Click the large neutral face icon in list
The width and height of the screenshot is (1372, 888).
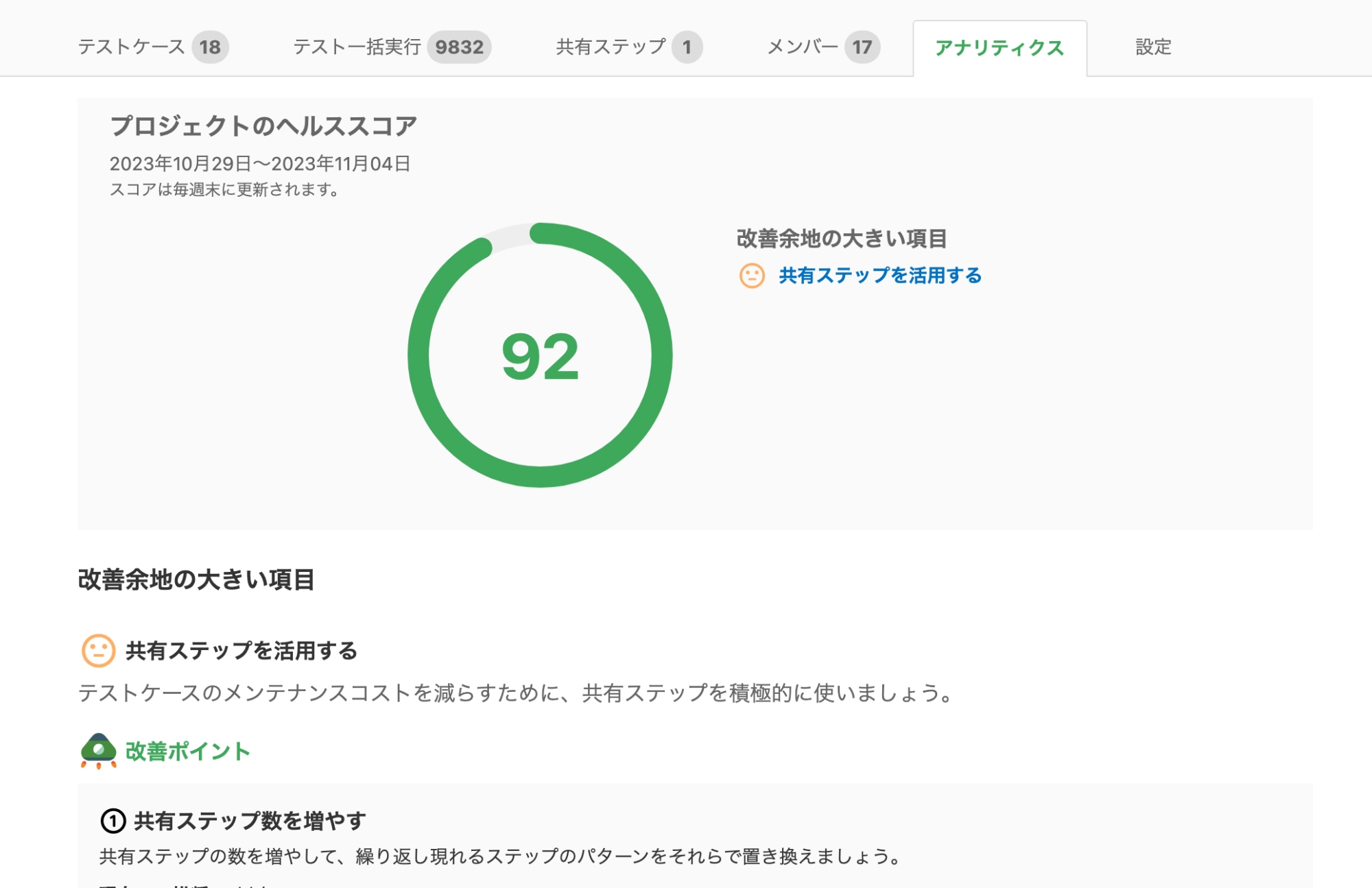pos(98,650)
